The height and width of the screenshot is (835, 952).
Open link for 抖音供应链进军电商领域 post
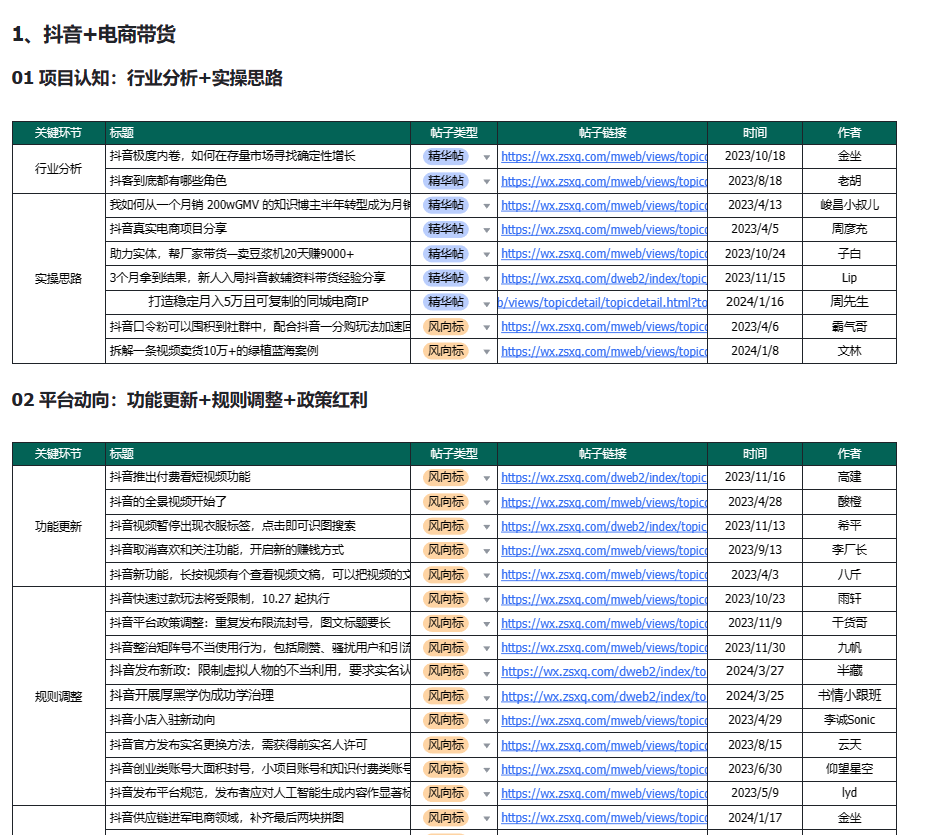pyautogui.click(x=604, y=817)
